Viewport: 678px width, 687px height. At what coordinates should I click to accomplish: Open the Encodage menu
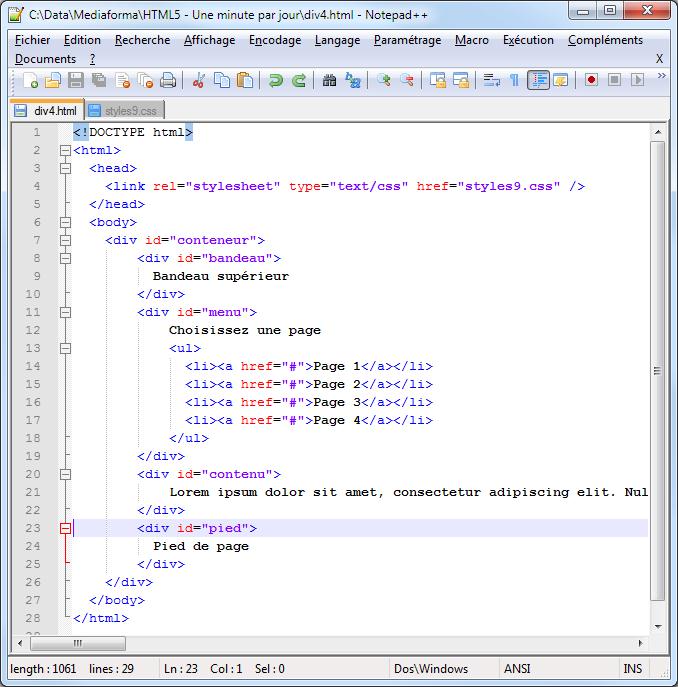pyautogui.click(x=274, y=40)
